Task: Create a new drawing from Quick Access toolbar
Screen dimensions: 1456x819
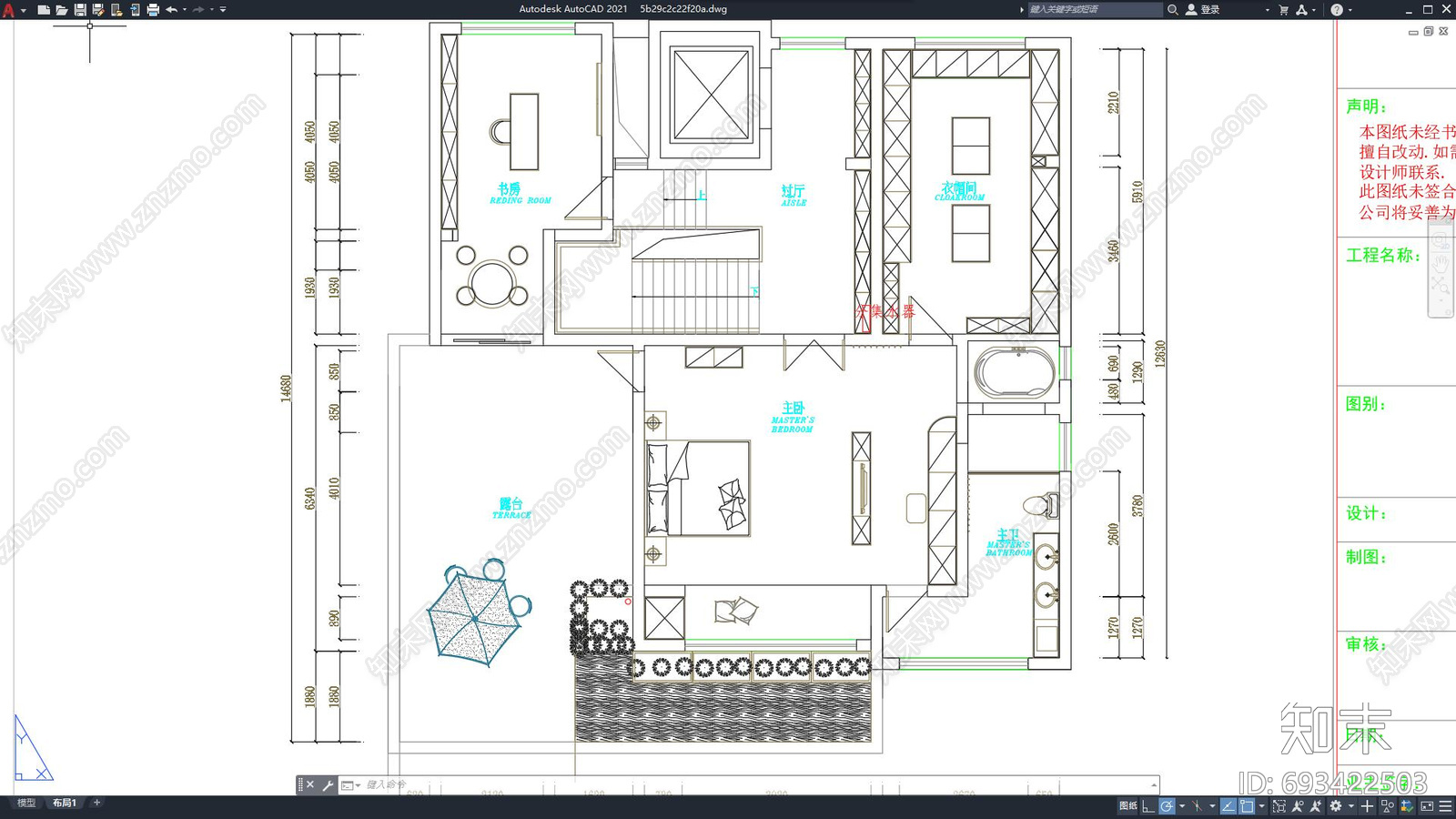Action: [43, 9]
